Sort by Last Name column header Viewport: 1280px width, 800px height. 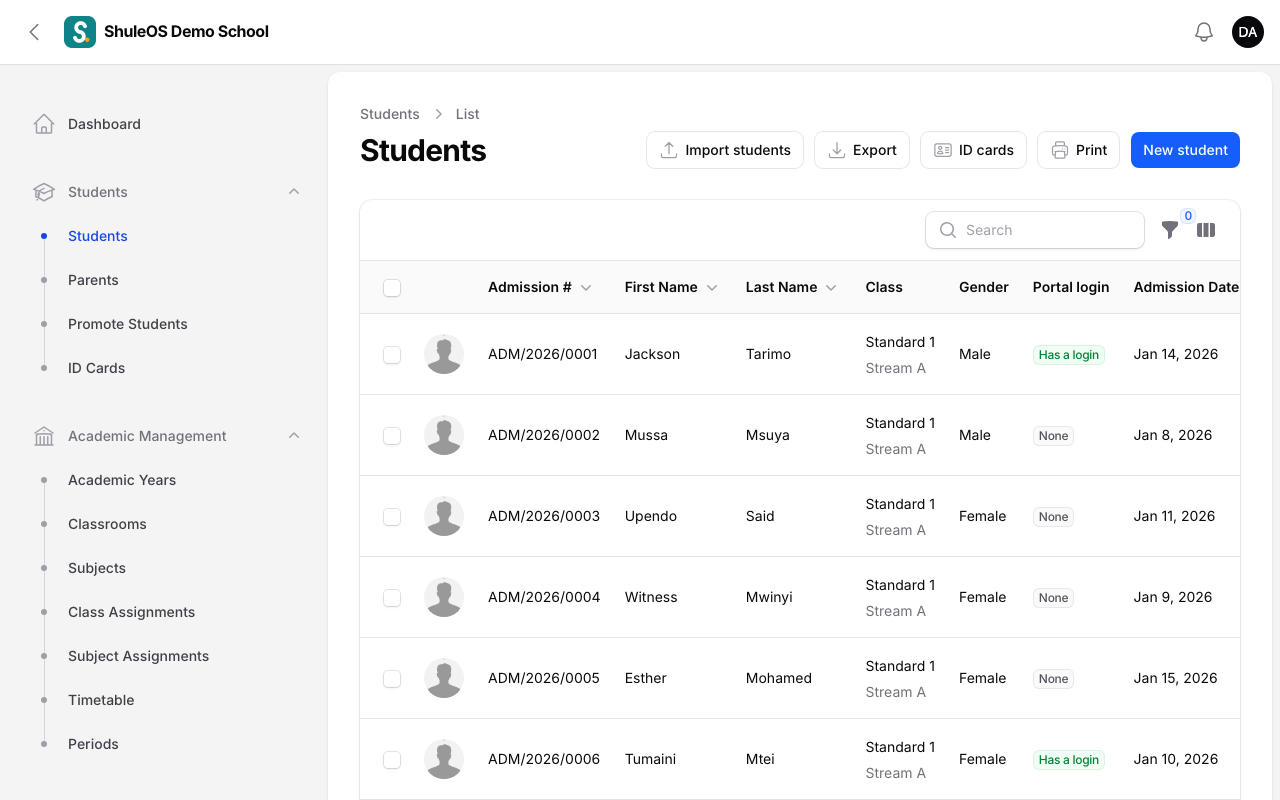pyautogui.click(x=791, y=287)
